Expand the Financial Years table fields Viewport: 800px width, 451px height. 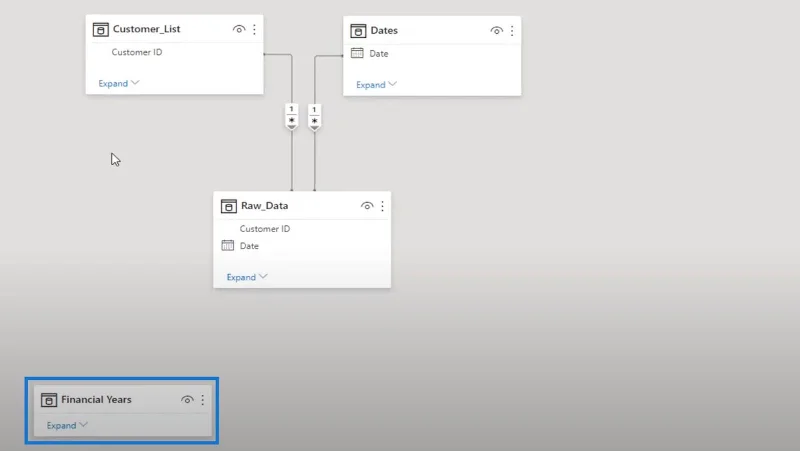point(67,425)
